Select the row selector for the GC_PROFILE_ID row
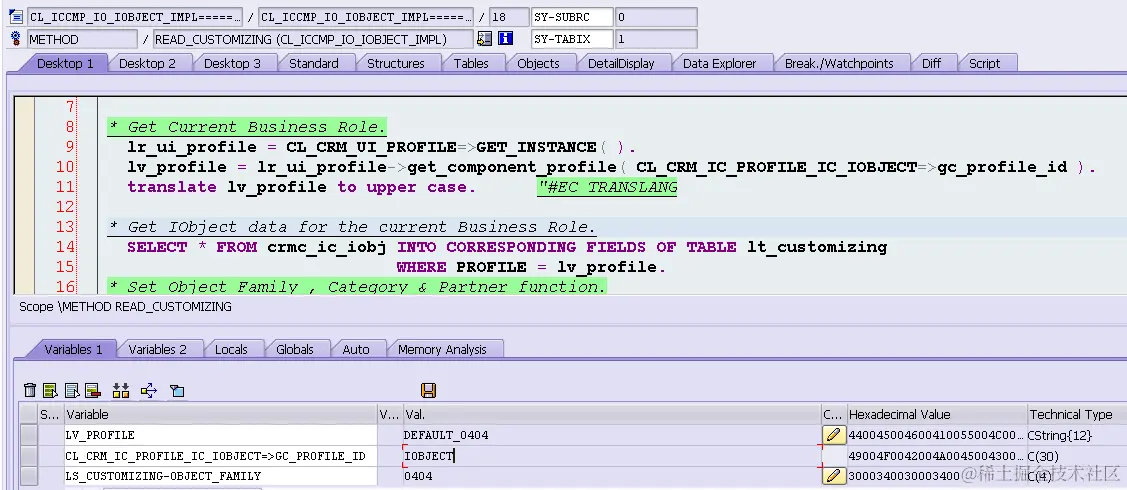Image resolution: width=1127 pixels, height=490 pixels. pos(28,456)
